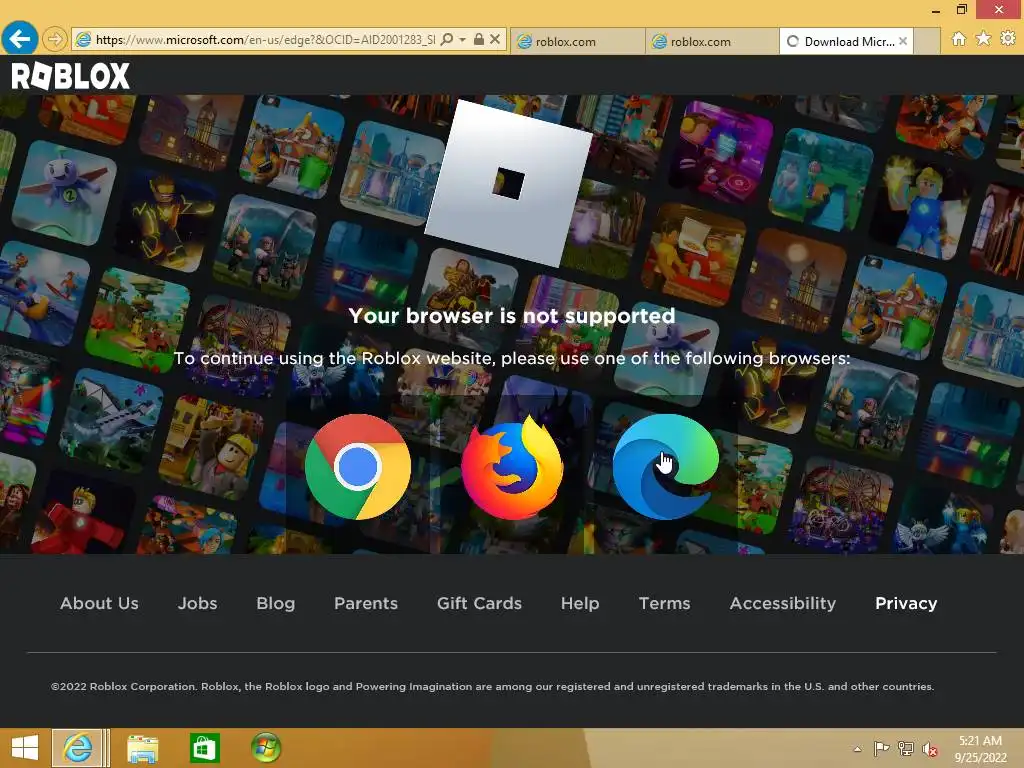The image size is (1024, 768).
Task: Open the About Us footer link
Action: [99, 603]
